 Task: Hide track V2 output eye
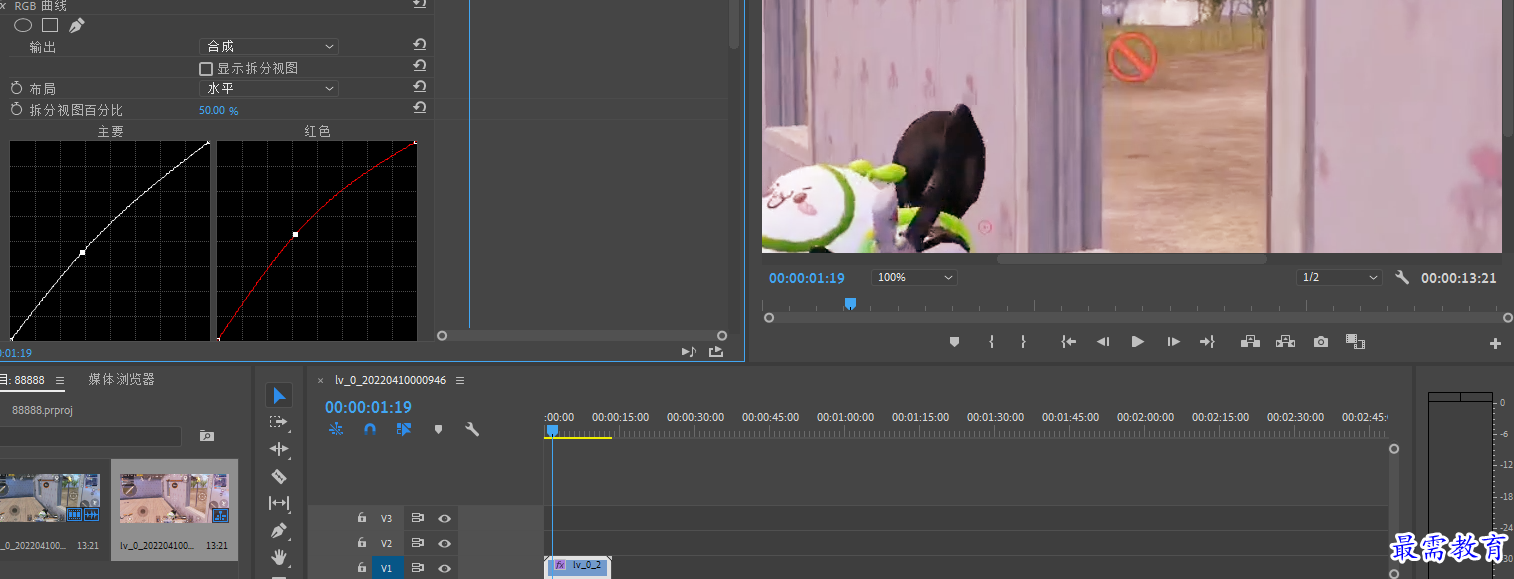pyautogui.click(x=444, y=543)
